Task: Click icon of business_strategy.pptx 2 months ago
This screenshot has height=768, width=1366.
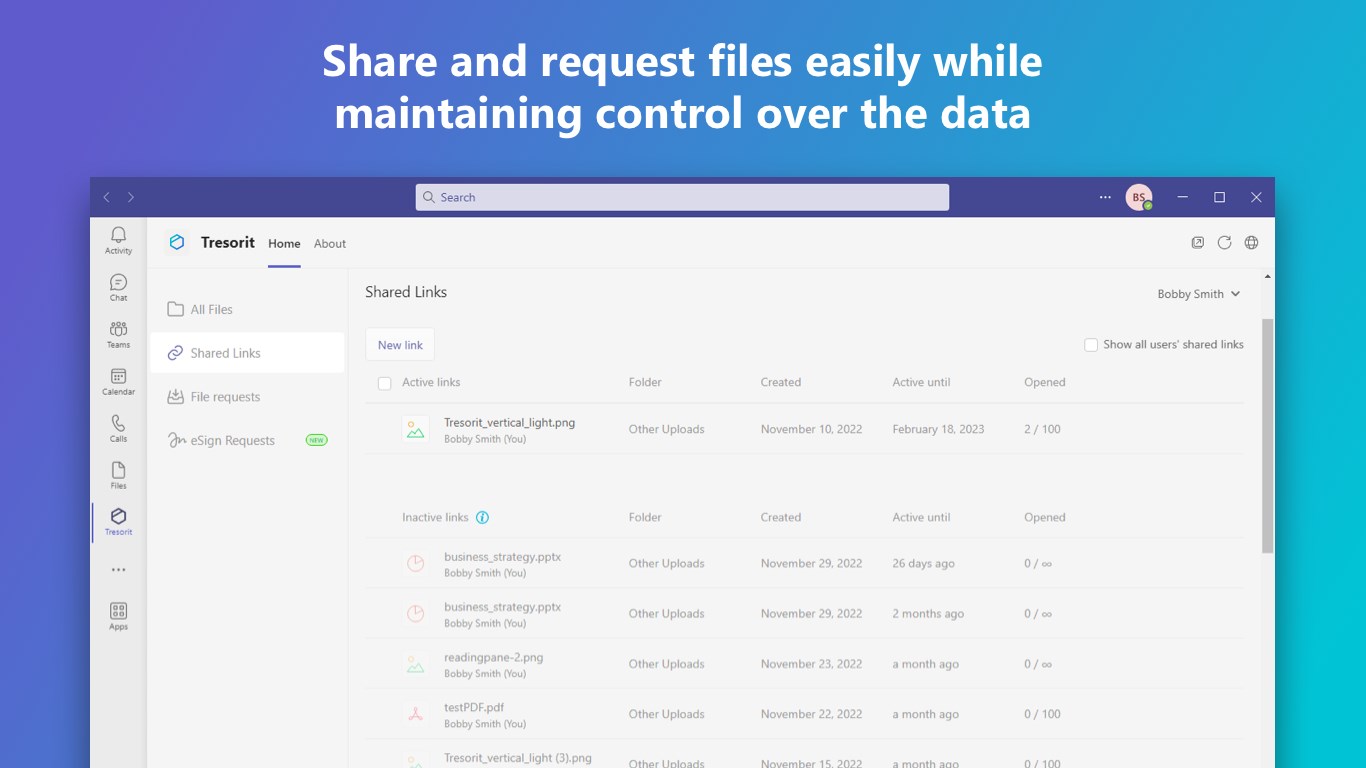Action: (x=415, y=614)
